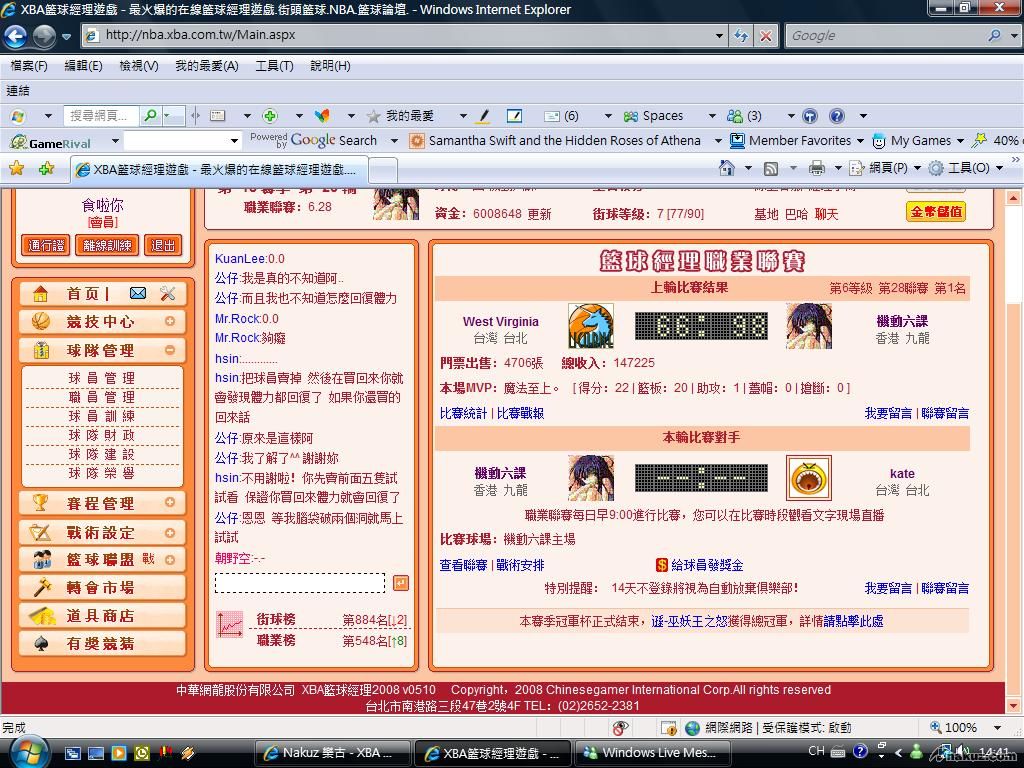
Task: Open the 工具(T) menu
Action: coord(274,65)
